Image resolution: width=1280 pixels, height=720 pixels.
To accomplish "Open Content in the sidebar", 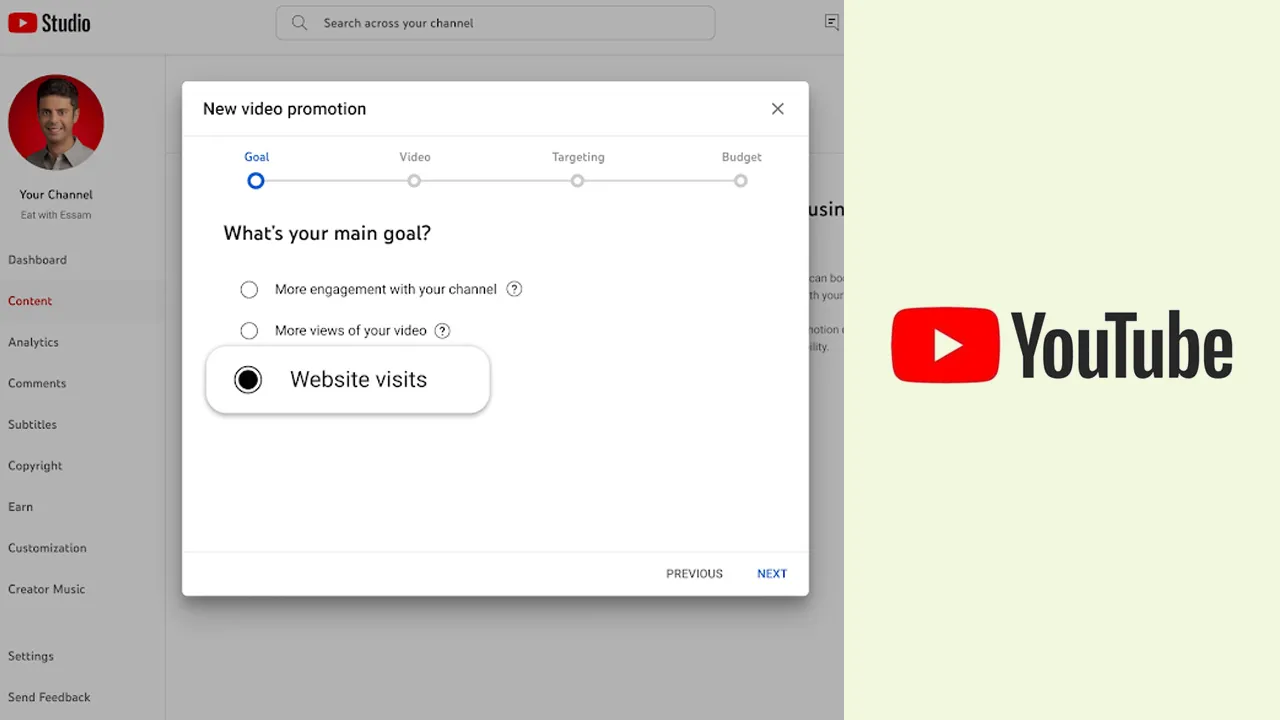I will click(x=30, y=301).
